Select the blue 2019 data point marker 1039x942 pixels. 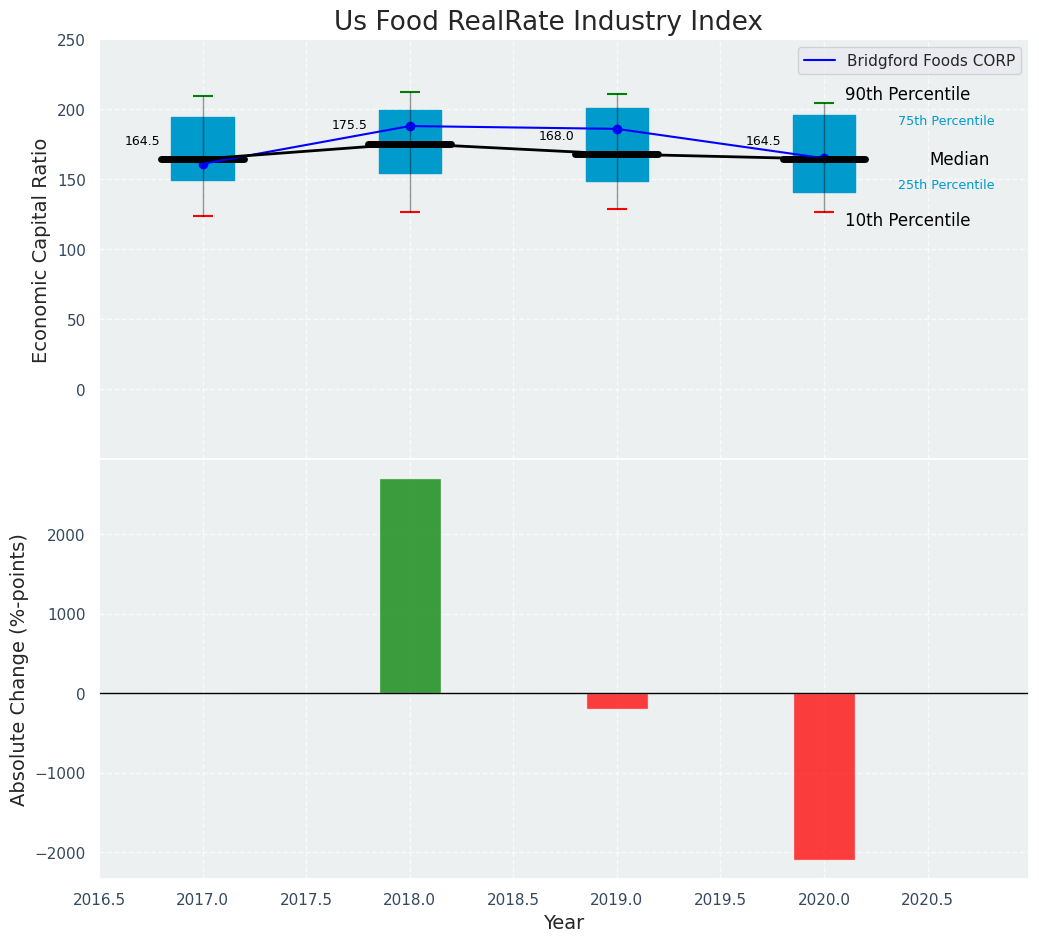point(617,129)
